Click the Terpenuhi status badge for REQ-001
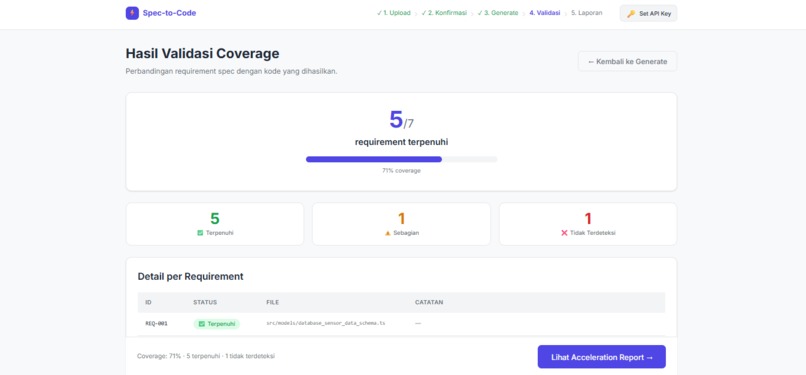The width and height of the screenshot is (806, 375). tap(216, 324)
